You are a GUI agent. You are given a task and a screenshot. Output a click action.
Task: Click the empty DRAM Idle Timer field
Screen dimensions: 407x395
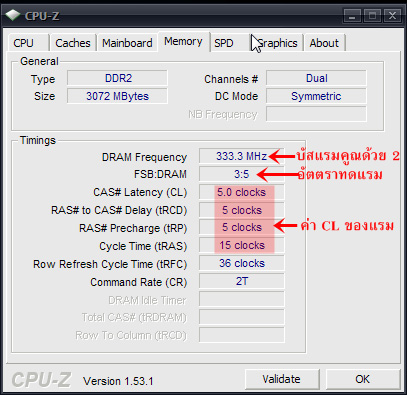pos(242,299)
